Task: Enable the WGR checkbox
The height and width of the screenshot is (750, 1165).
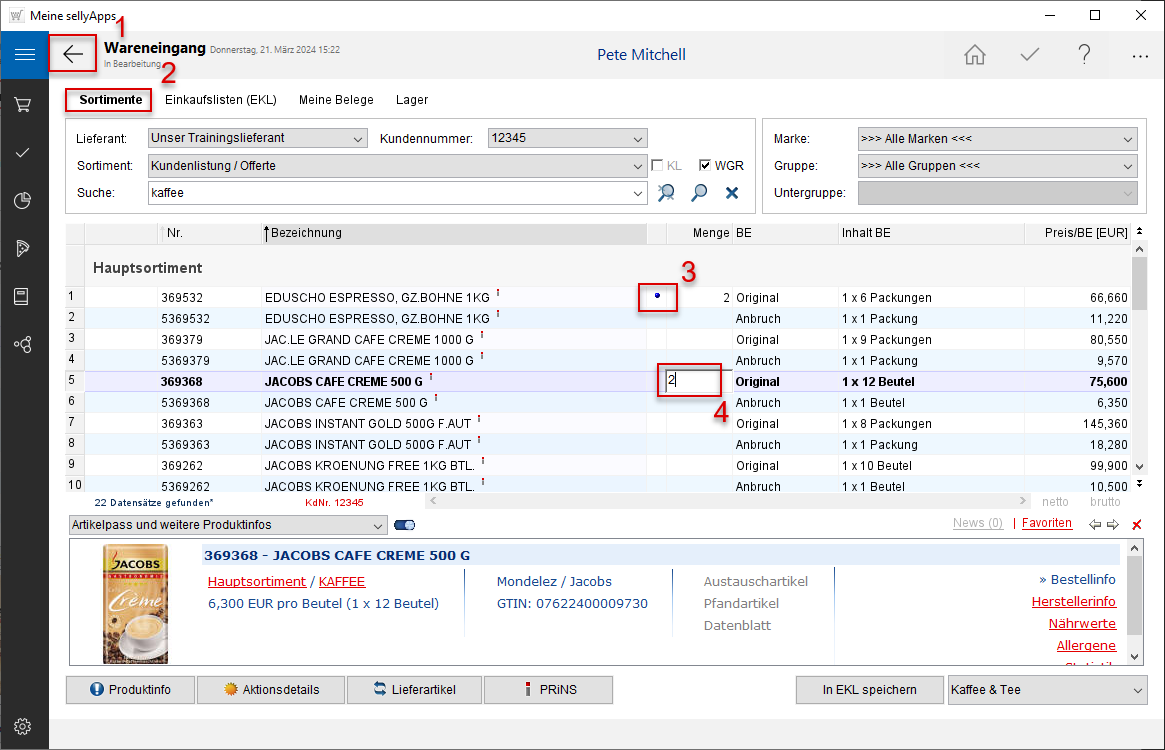Action: click(705, 166)
